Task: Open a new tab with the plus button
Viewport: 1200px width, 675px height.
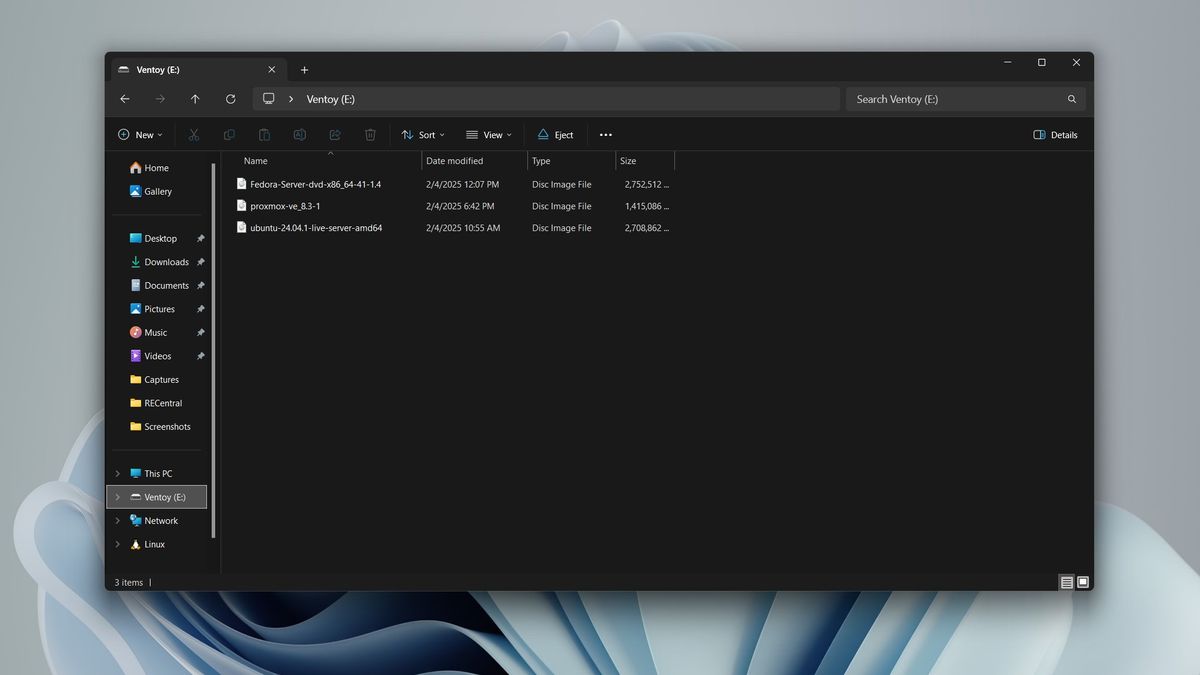Action: [304, 69]
